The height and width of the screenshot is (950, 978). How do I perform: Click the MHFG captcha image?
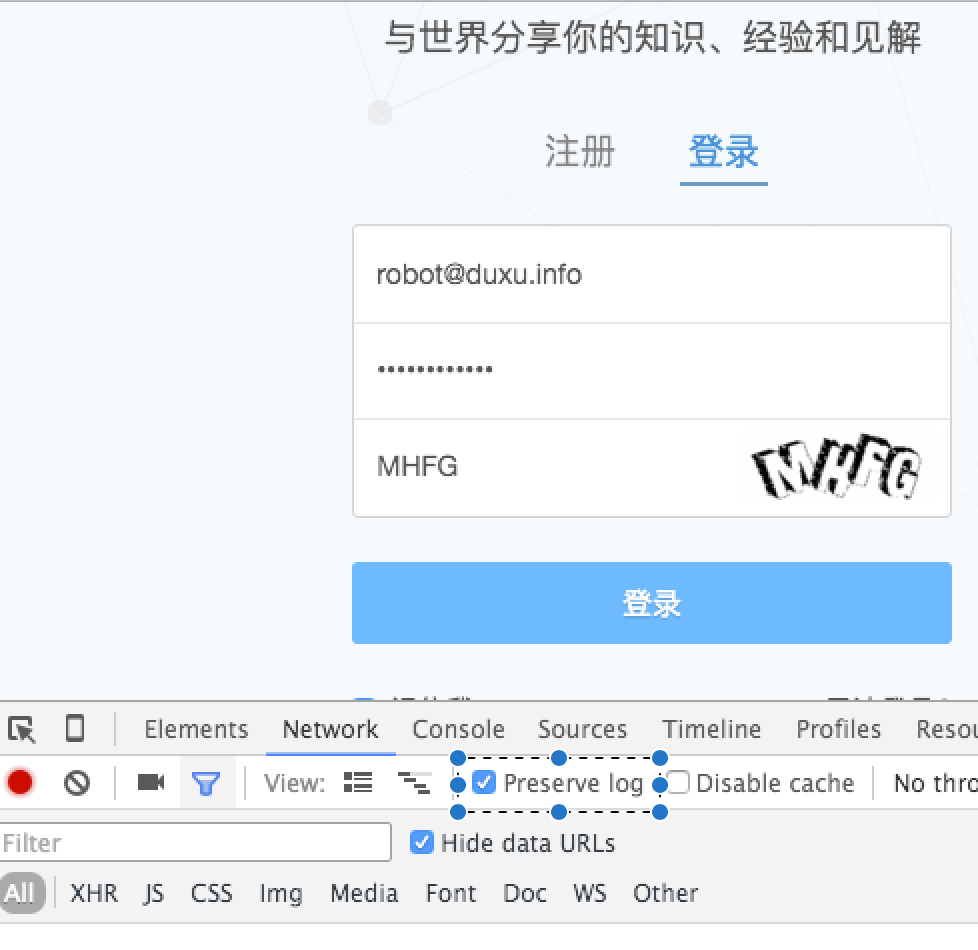(838, 467)
